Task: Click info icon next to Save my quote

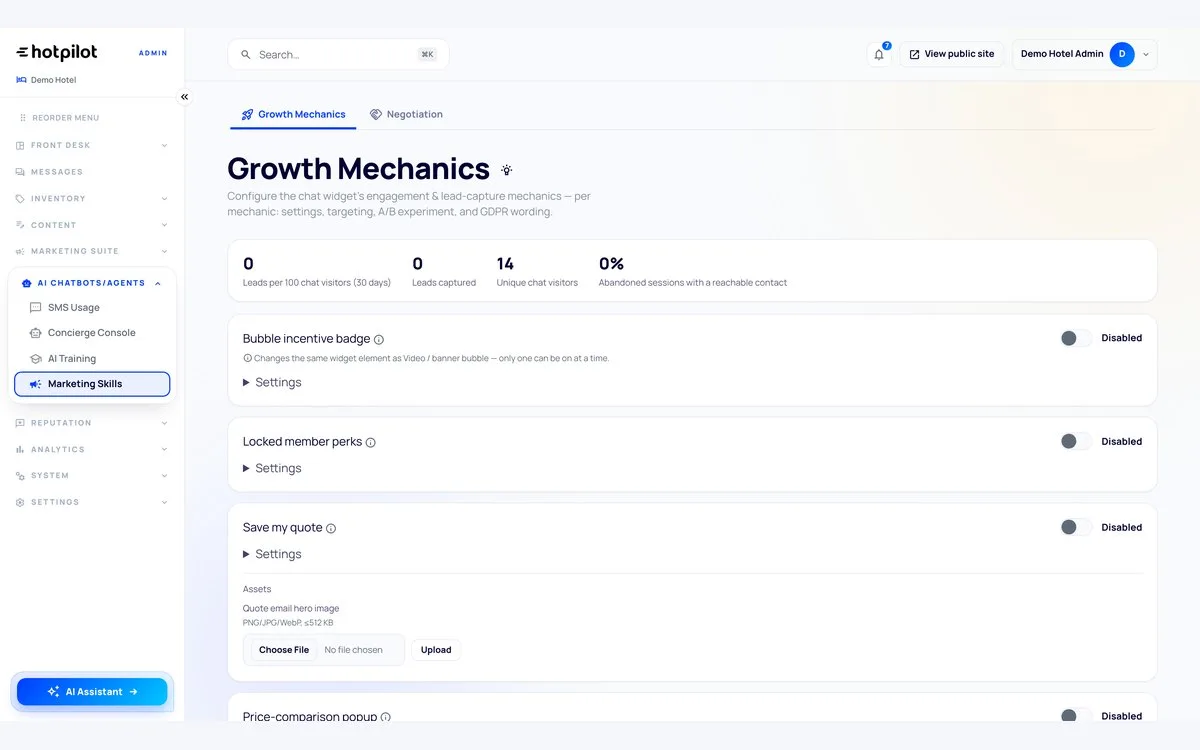Action: [x=331, y=529]
